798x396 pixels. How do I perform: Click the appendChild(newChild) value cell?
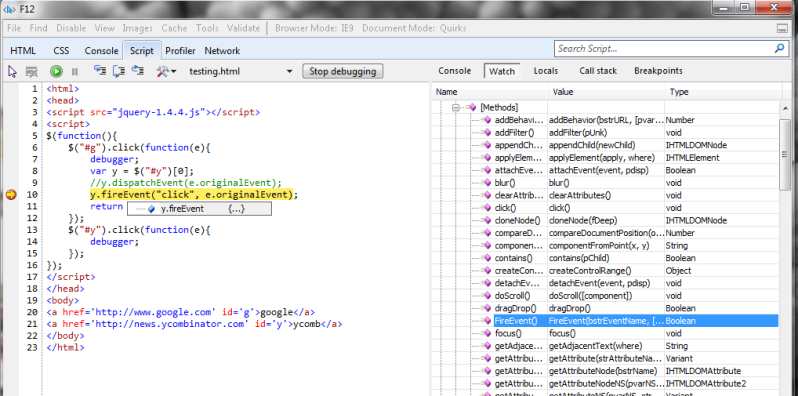(x=606, y=145)
